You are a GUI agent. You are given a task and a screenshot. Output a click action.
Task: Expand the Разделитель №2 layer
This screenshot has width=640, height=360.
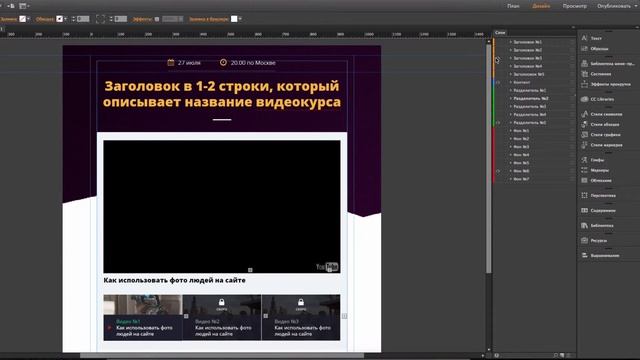click(511, 98)
